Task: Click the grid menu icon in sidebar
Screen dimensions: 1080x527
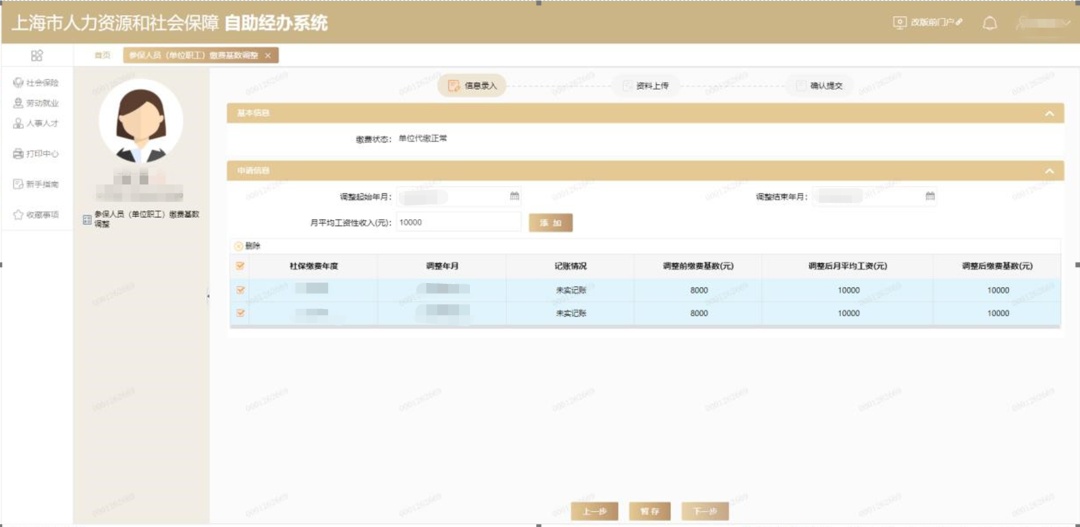Action: click(37, 56)
